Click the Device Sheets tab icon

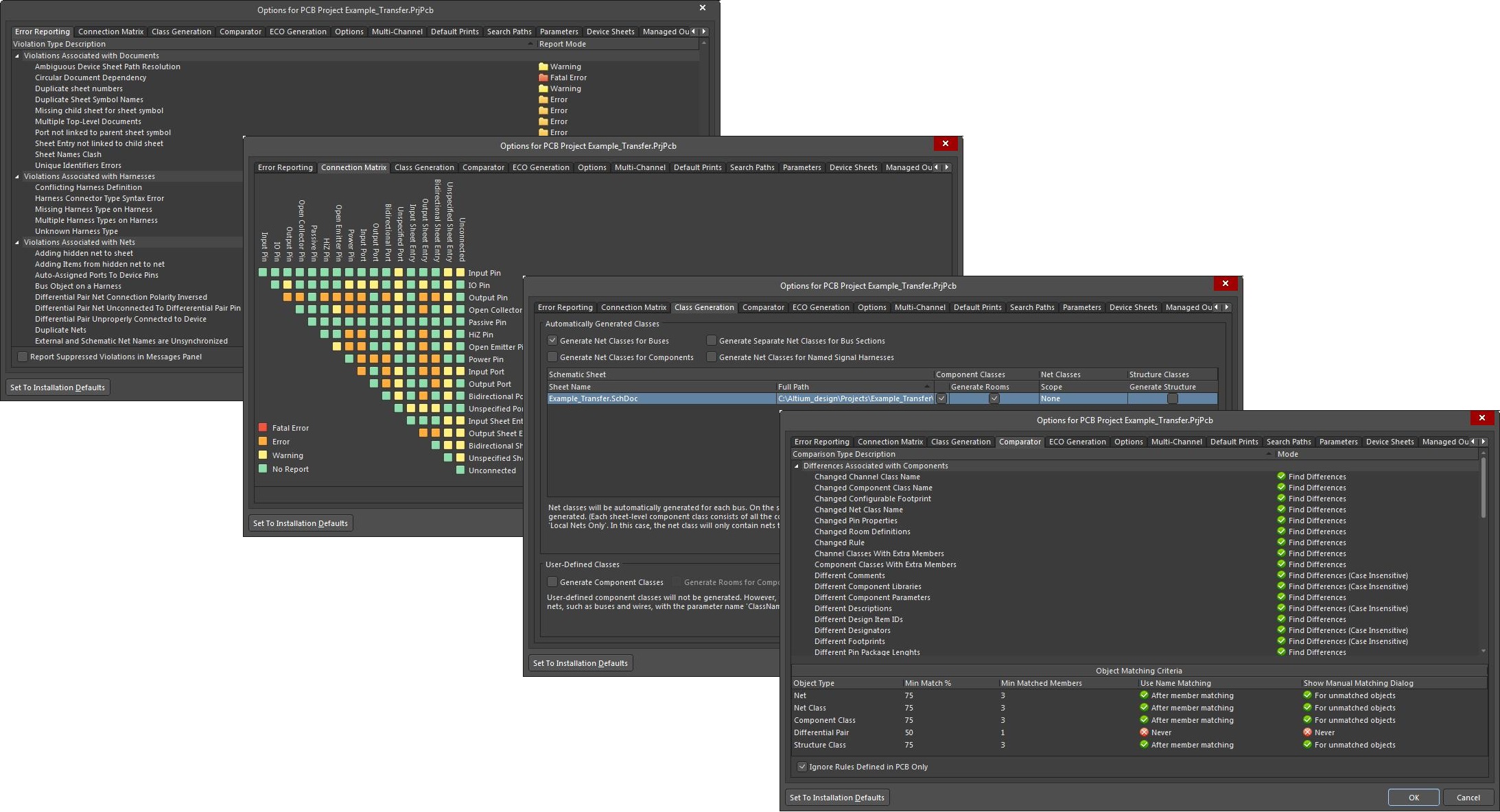(x=1390, y=444)
